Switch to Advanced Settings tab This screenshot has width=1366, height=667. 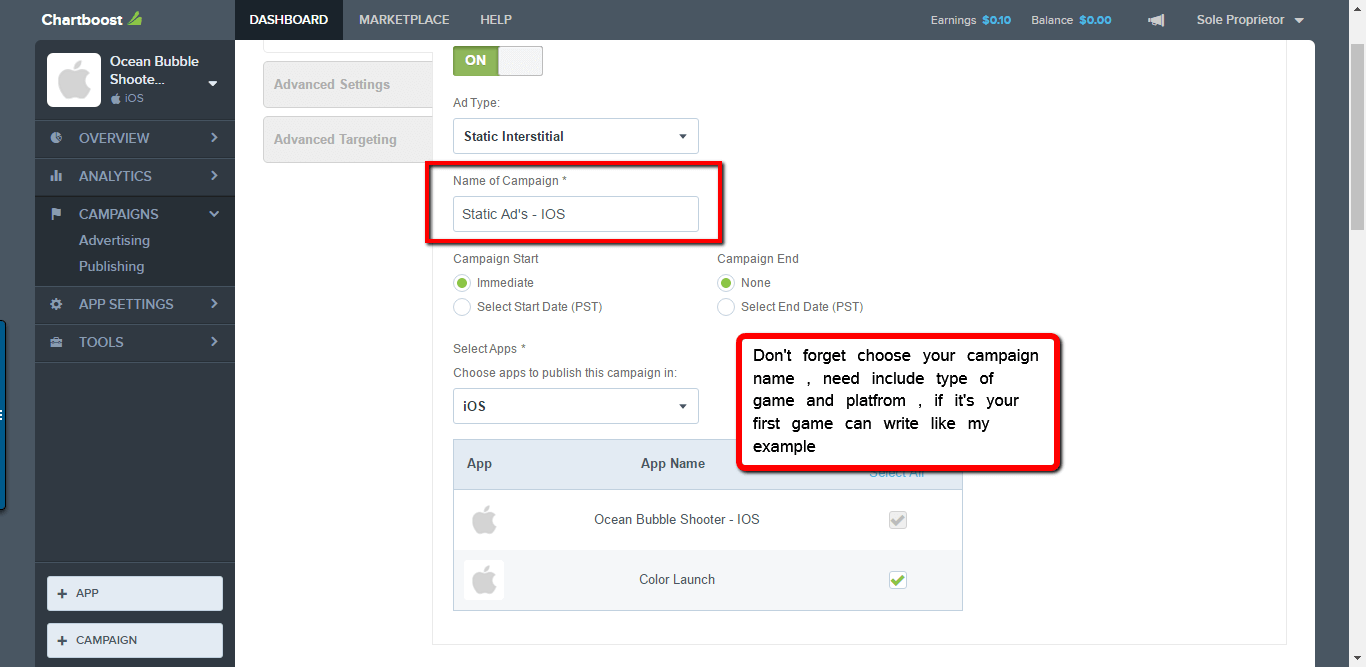pos(348,85)
